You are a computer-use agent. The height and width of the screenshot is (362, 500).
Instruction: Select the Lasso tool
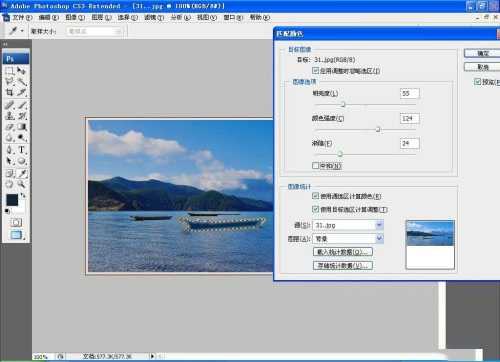coord(10,82)
